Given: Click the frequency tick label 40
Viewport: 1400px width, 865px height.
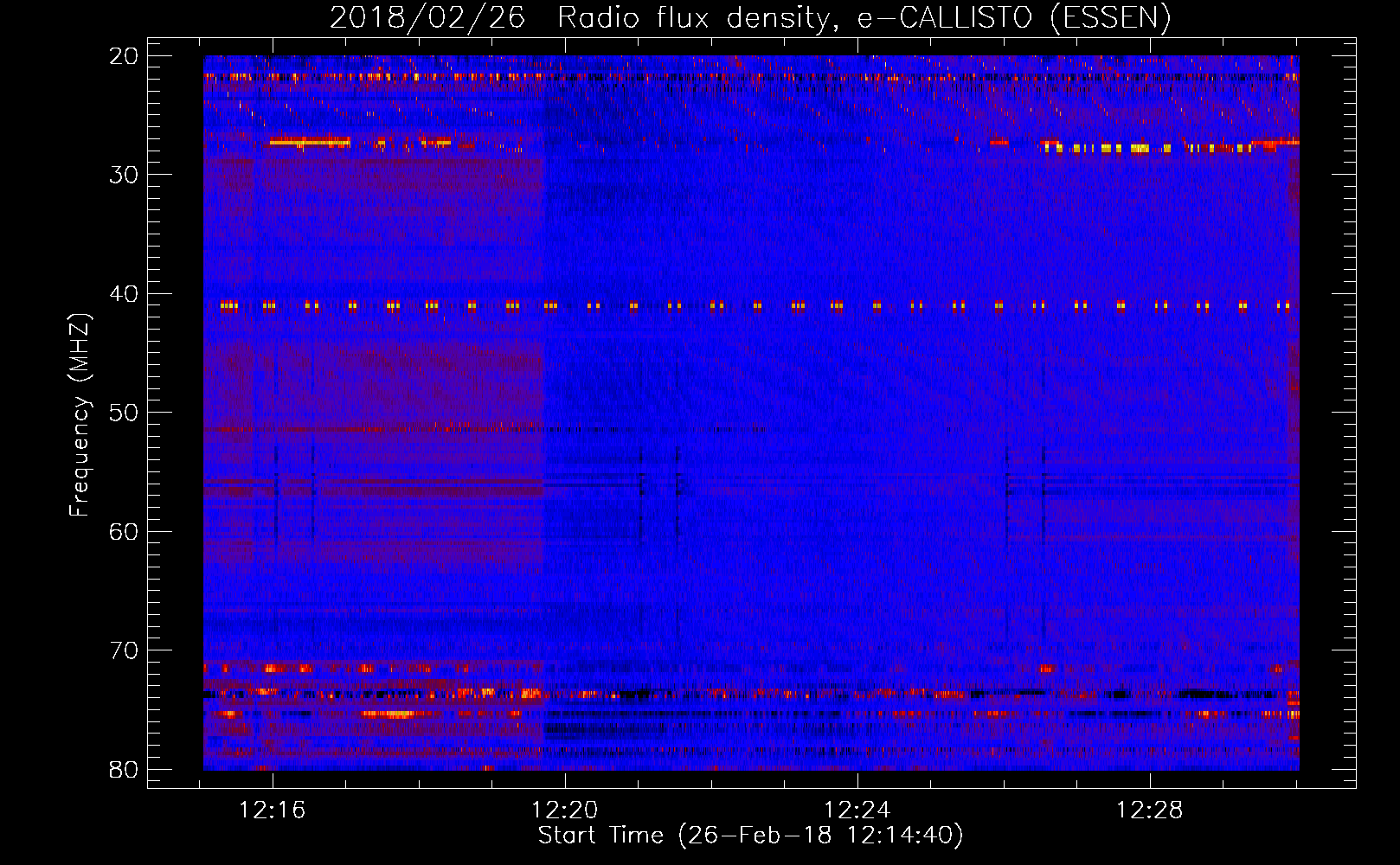Looking at the screenshot, I should tap(124, 294).
